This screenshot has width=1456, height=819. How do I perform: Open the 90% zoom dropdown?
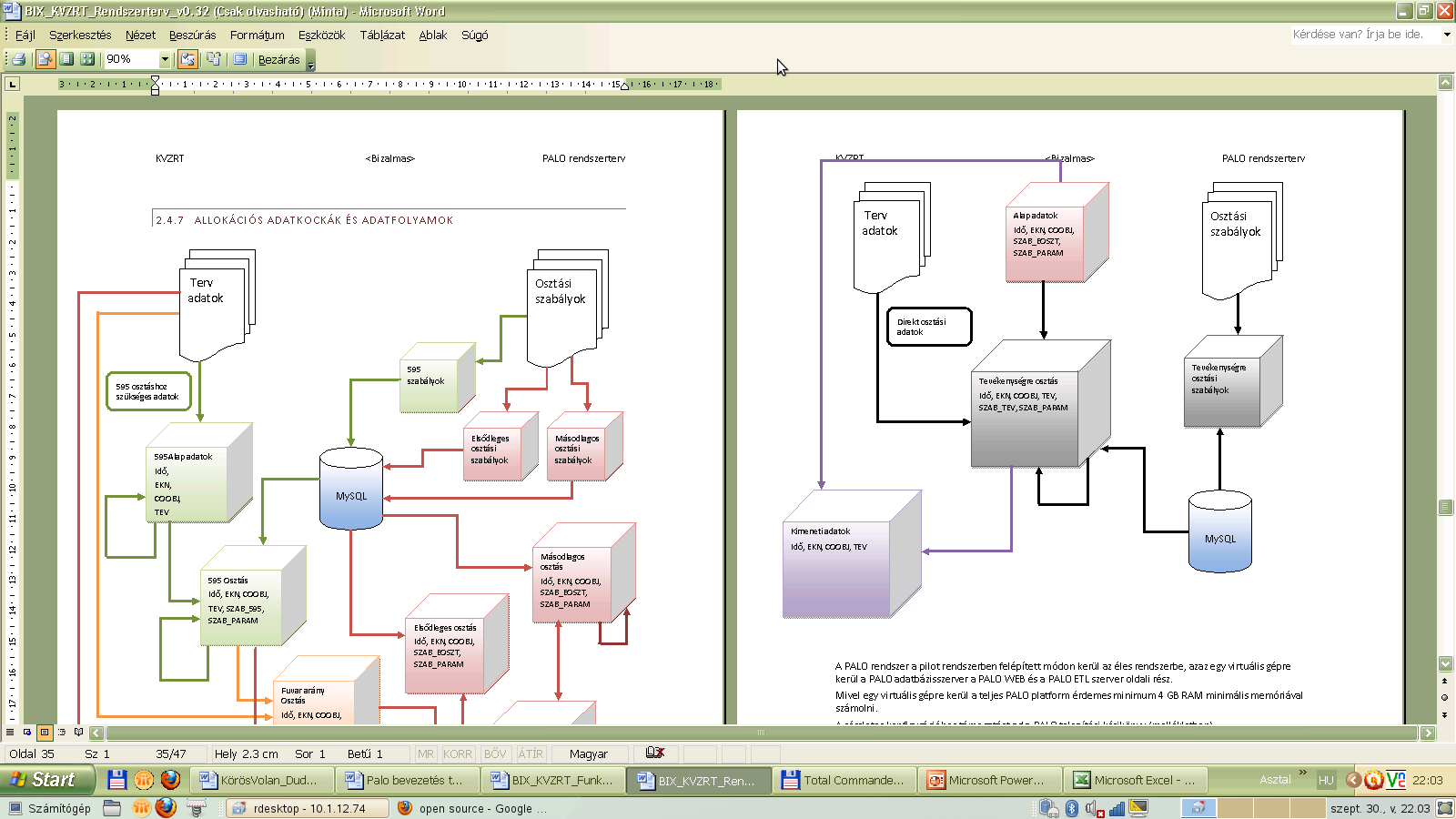pyautogui.click(x=165, y=59)
